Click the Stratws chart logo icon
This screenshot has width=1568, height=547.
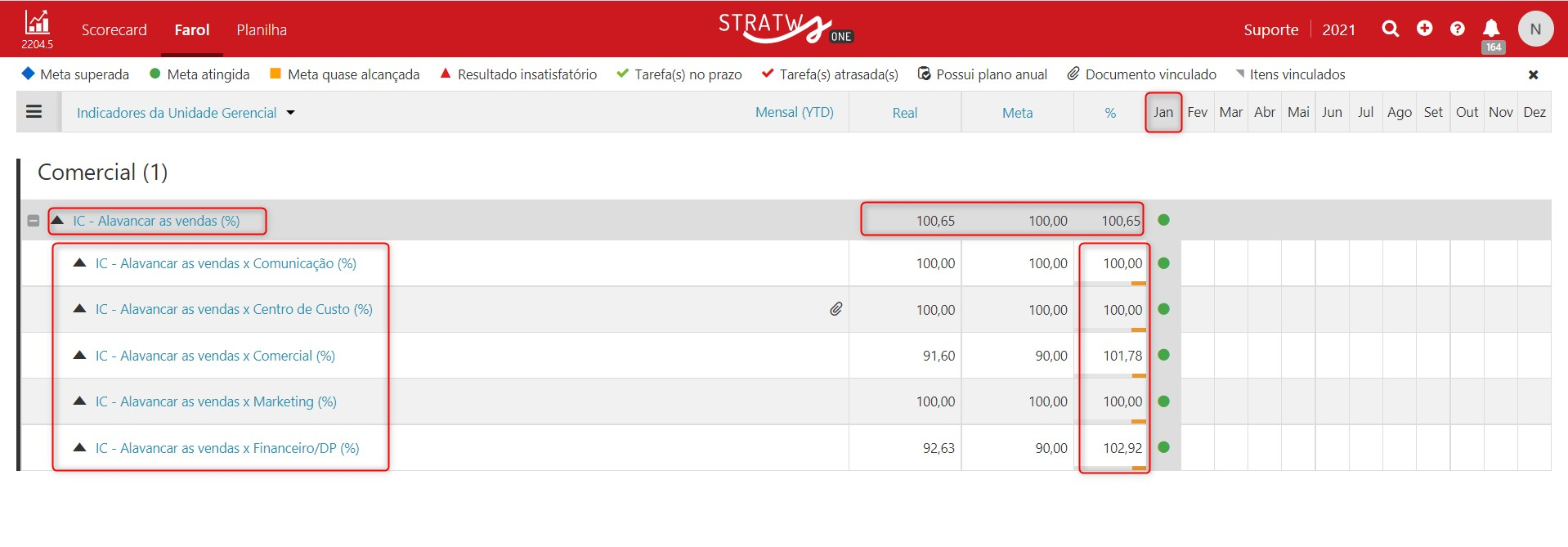pos(37,22)
